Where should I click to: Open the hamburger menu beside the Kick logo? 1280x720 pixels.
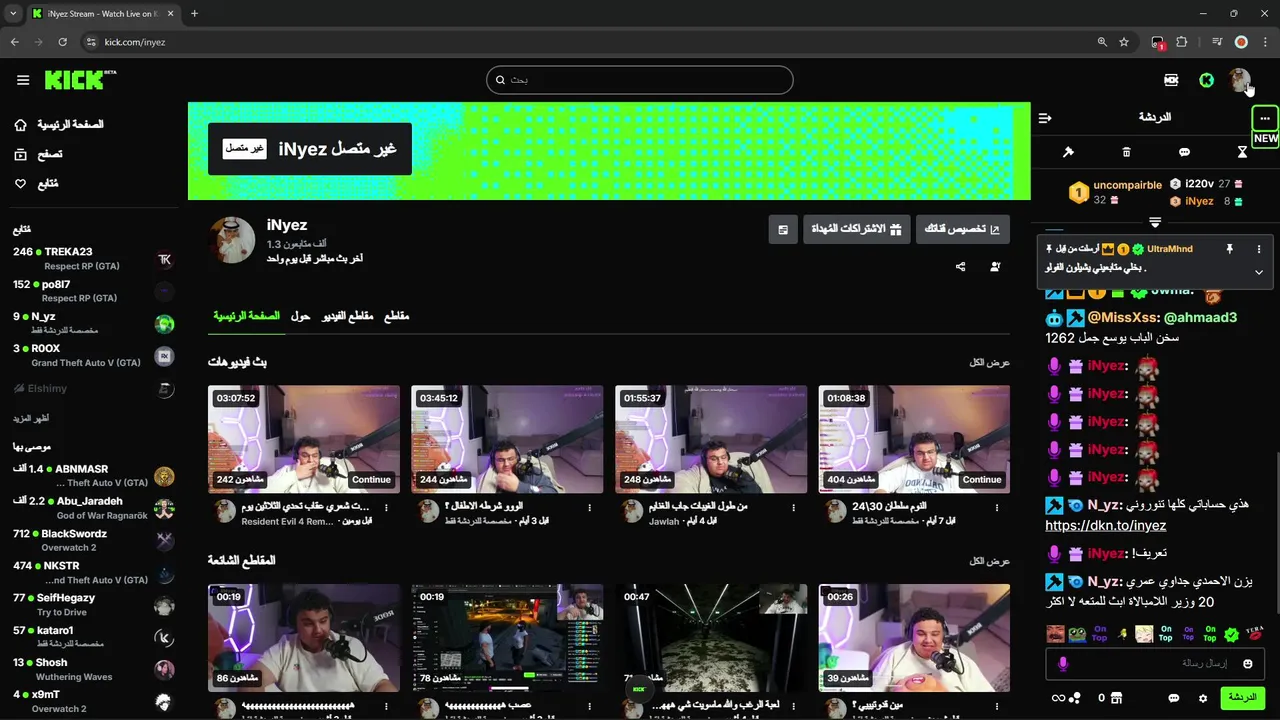click(x=23, y=80)
